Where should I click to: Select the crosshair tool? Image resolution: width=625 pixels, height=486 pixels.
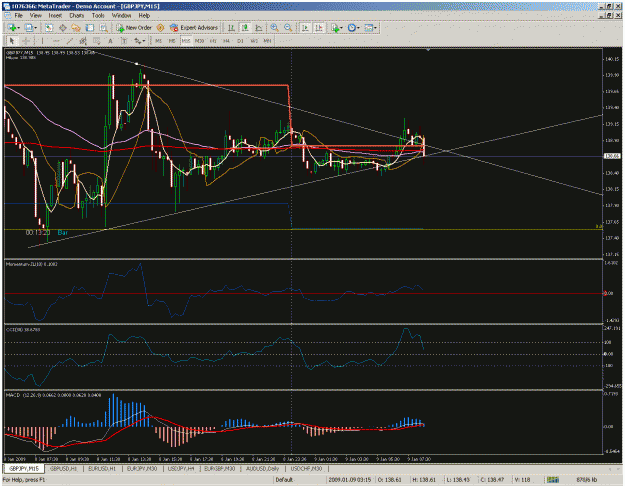pos(26,41)
